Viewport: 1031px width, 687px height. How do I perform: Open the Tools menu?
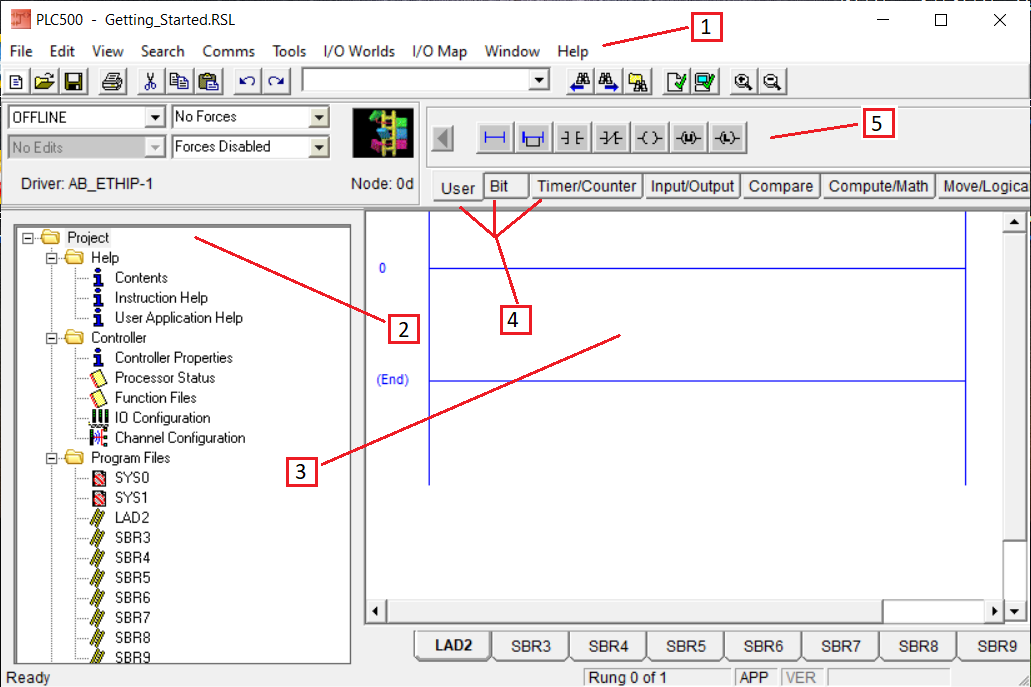[289, 51]
